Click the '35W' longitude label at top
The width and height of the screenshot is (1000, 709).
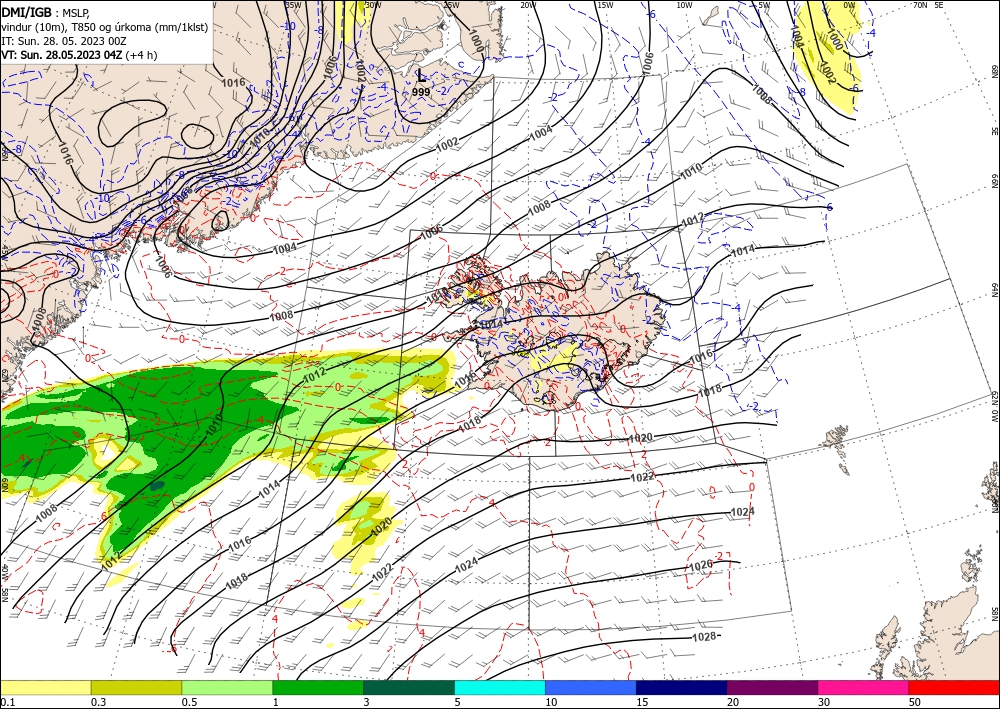click(293, 5)
